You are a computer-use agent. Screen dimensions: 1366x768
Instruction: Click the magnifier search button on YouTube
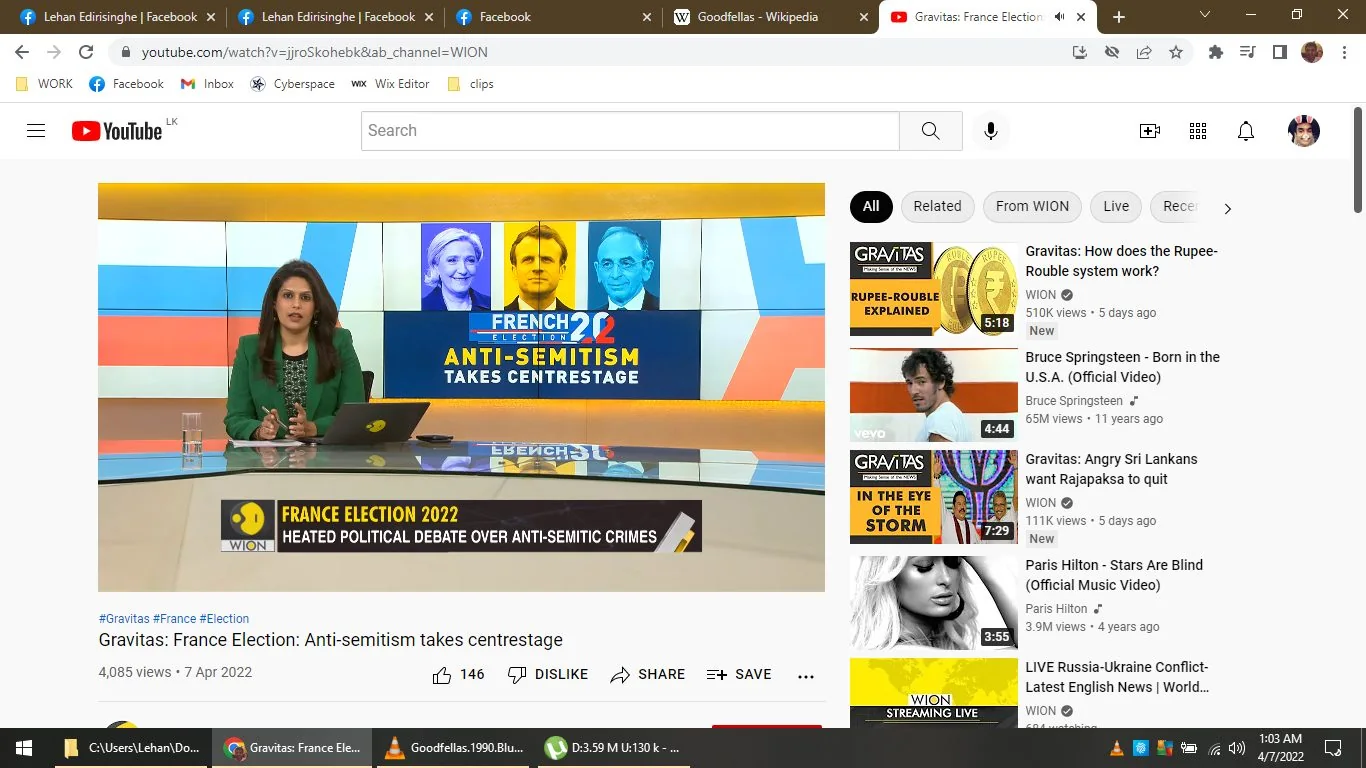(931, 131)
